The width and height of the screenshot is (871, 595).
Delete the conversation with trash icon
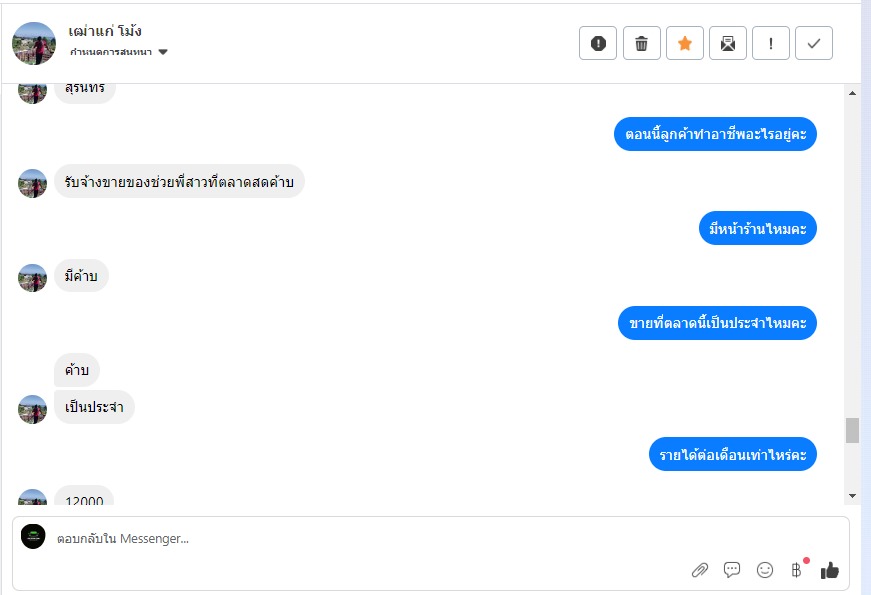[x=642, y=43]
